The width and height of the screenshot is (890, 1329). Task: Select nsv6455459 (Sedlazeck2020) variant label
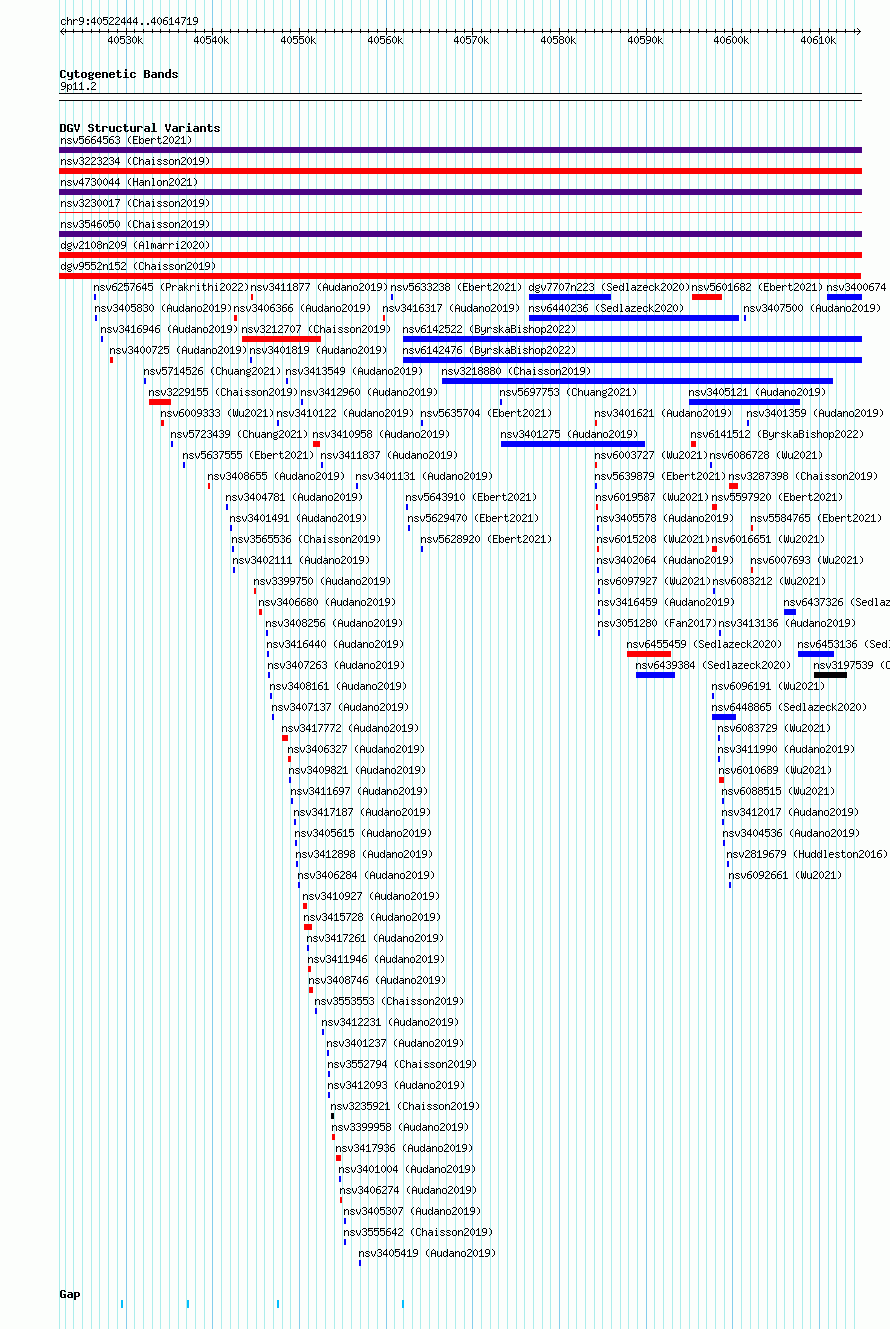coord(705,645)
